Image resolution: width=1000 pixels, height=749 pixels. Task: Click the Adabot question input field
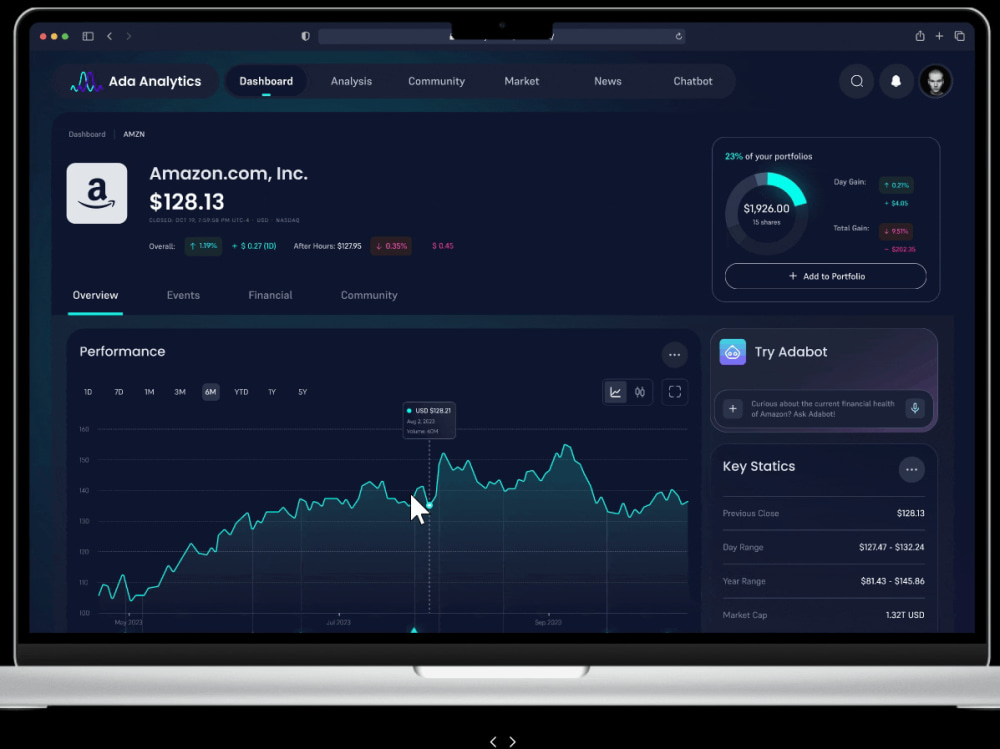[823, 409]
